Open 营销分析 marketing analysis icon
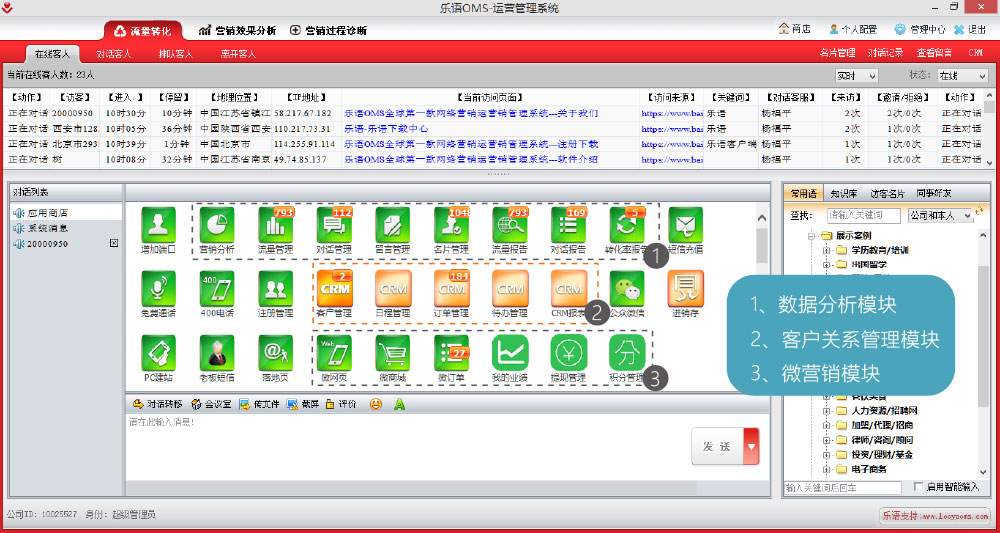This screenshot has width=1000, height=533. [x=217, y=225]
